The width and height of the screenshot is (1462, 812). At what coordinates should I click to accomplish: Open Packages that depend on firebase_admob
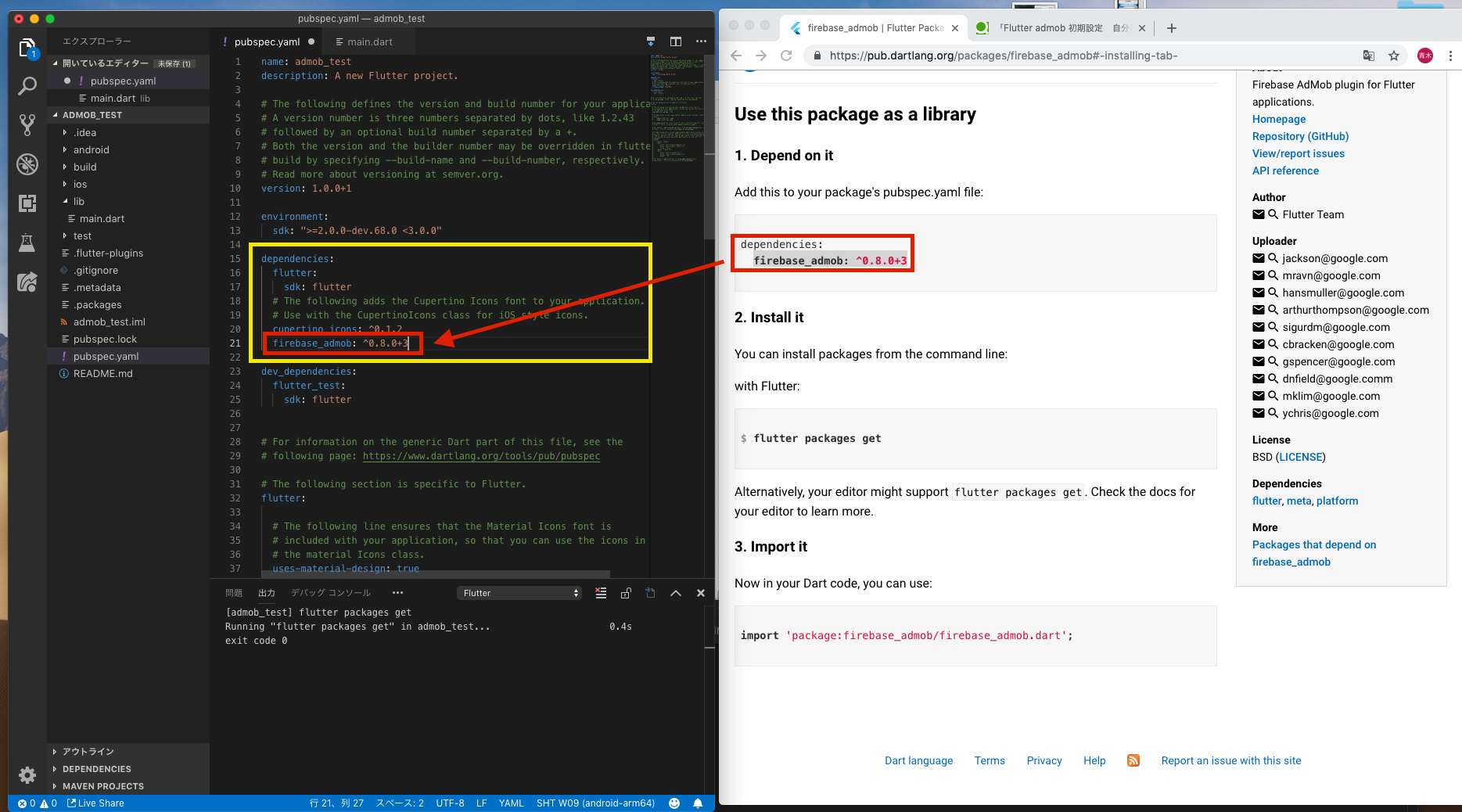click(x=1314, y=553)
